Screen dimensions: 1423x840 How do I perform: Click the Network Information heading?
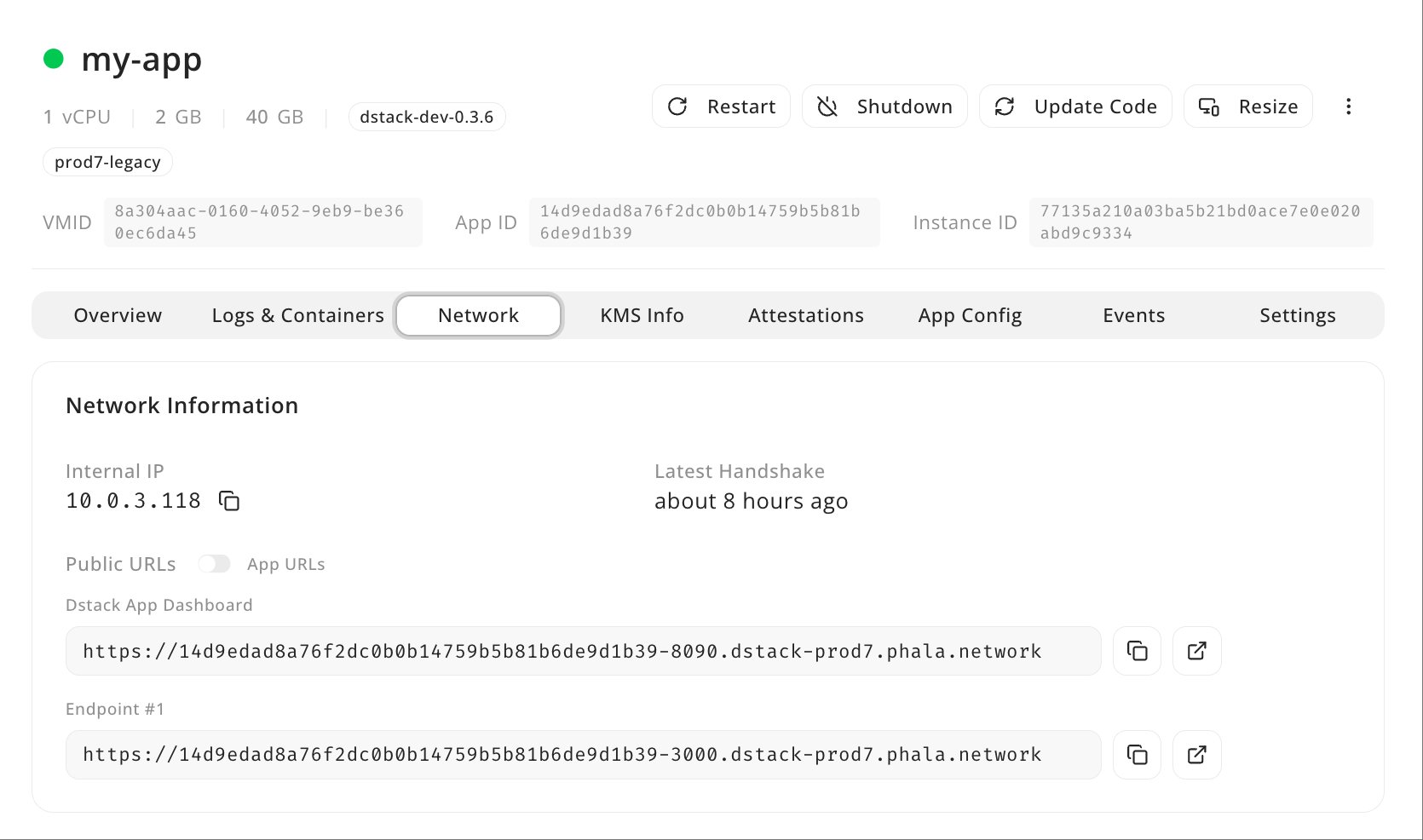point(182,406)
